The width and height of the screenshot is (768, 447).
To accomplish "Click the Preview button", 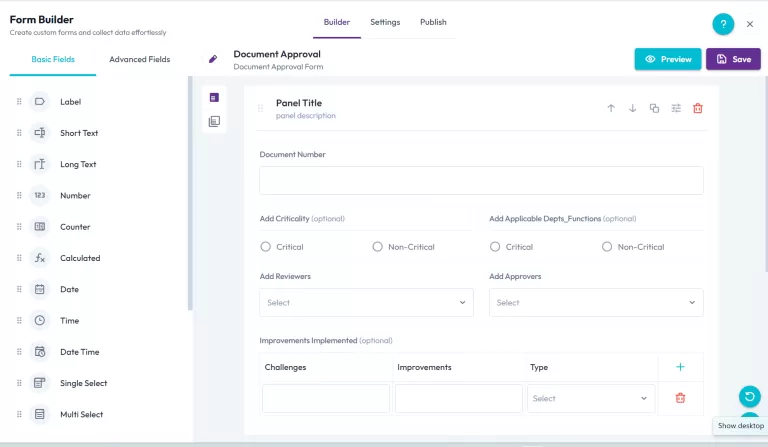I will point(668,59).
